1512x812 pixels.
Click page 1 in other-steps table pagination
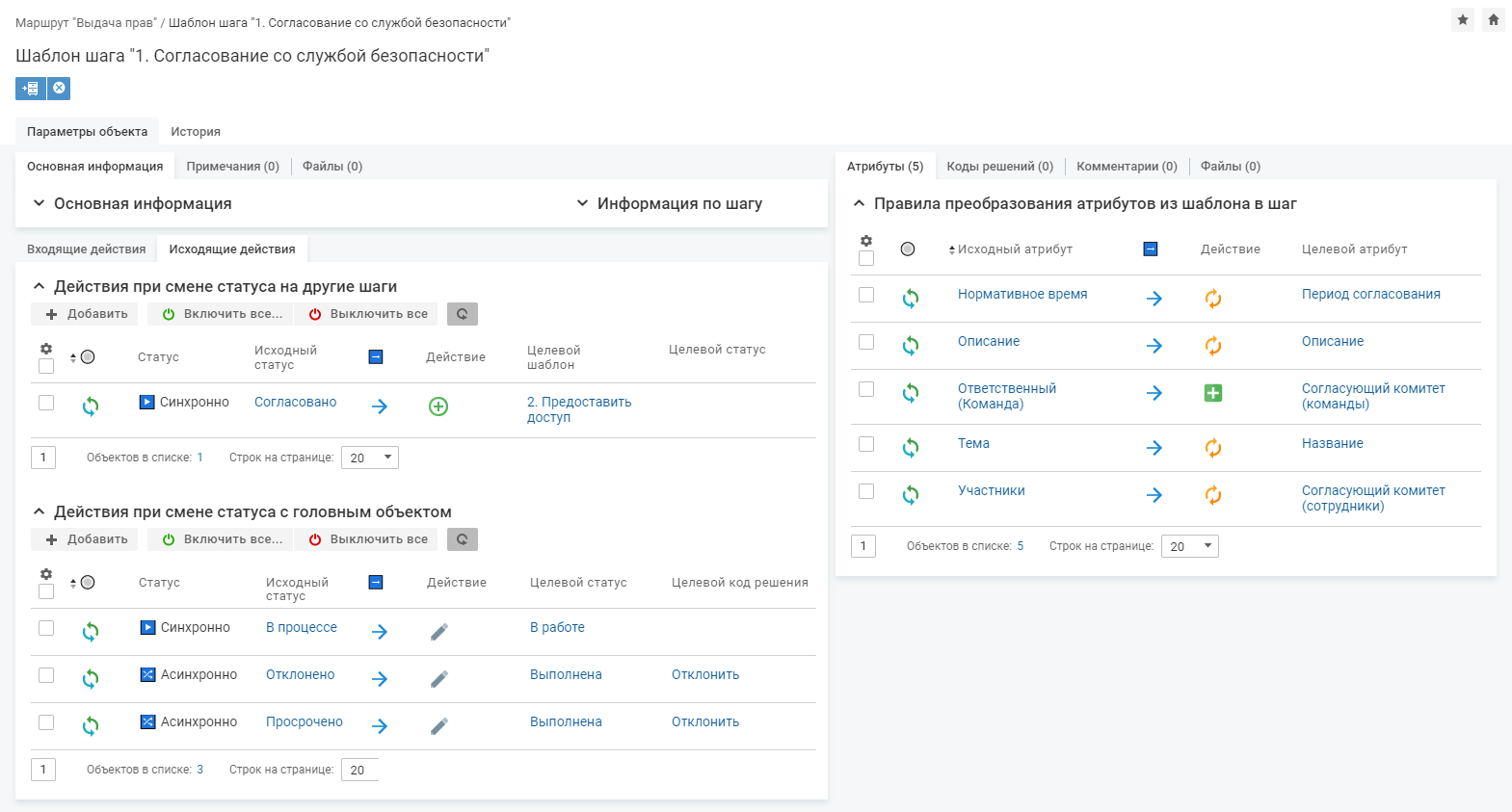coord(43,458)
